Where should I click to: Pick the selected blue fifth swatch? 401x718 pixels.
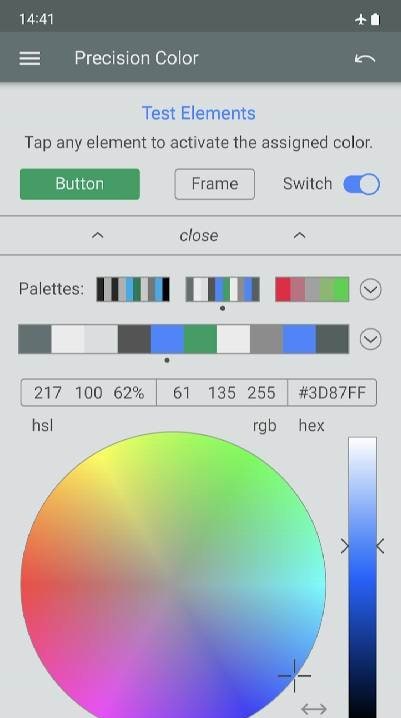coord(167,339)
